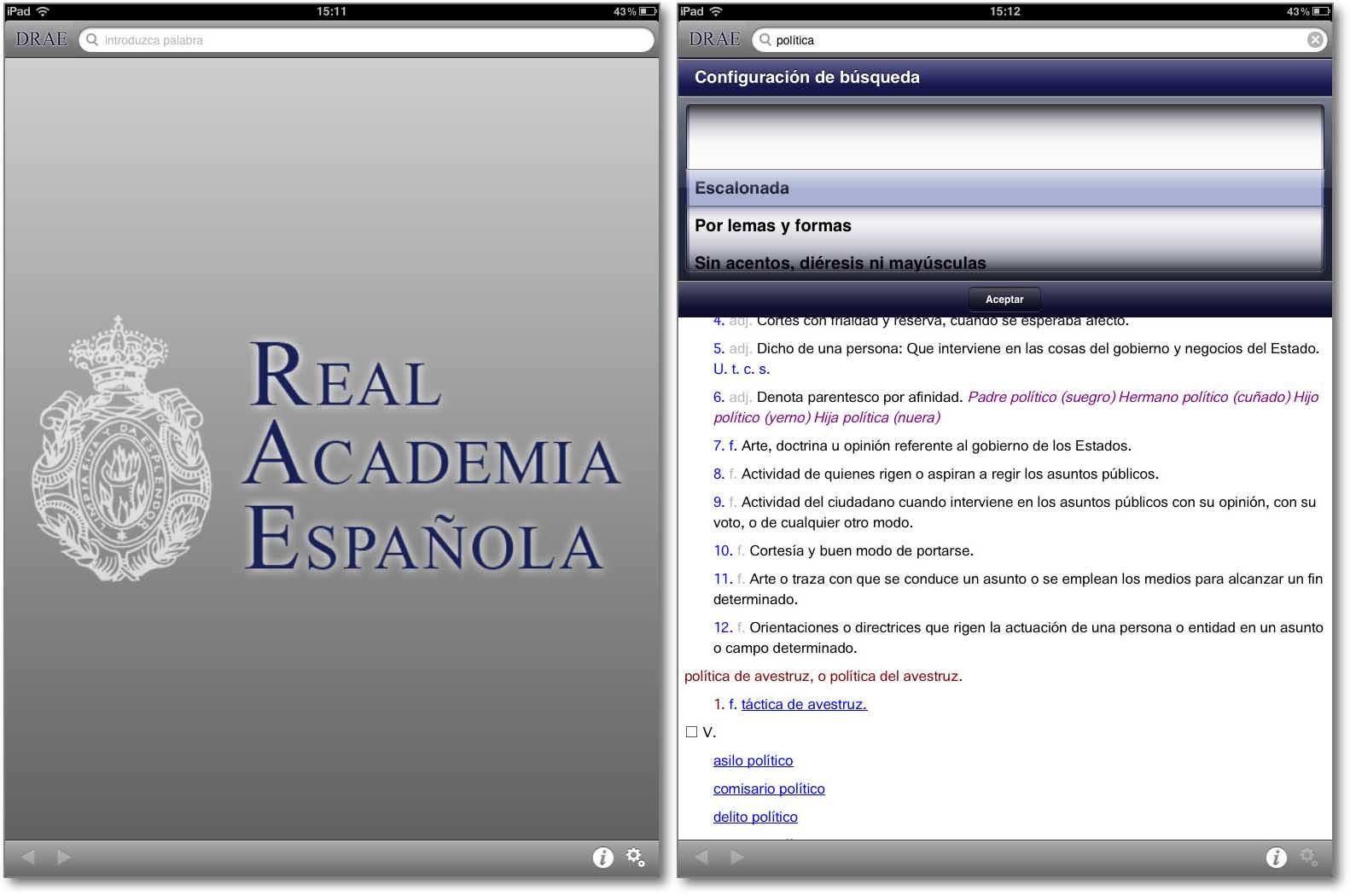Tap the back arrow on the right iPad toolbar
Image resolution: width=1350 pixels, height=896 pixels.
(701, 857)
